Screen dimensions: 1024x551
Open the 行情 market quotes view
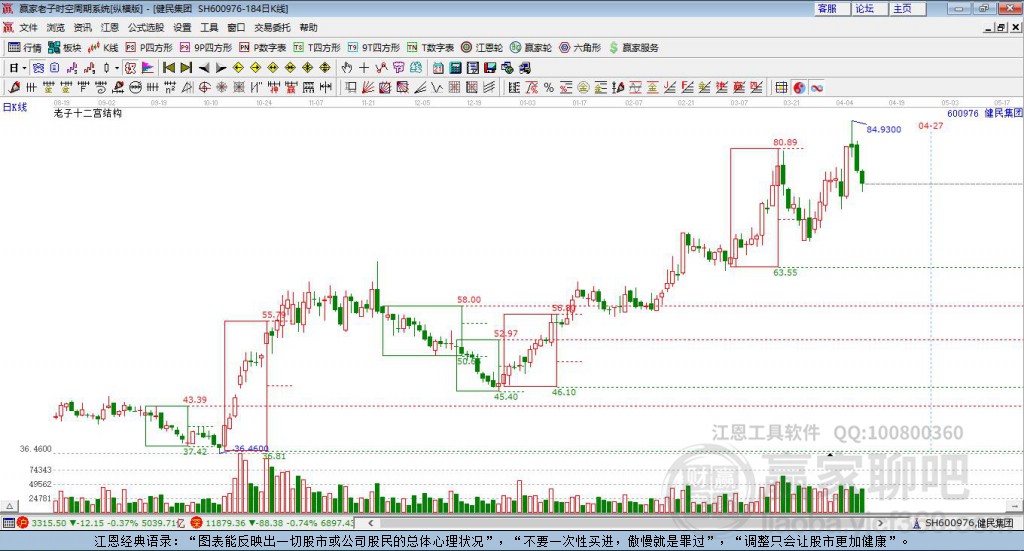(25, 48)
